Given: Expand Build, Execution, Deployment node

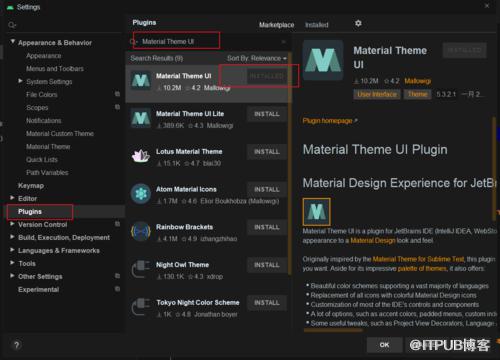Looking at the screenshot, I should point(12,237).
